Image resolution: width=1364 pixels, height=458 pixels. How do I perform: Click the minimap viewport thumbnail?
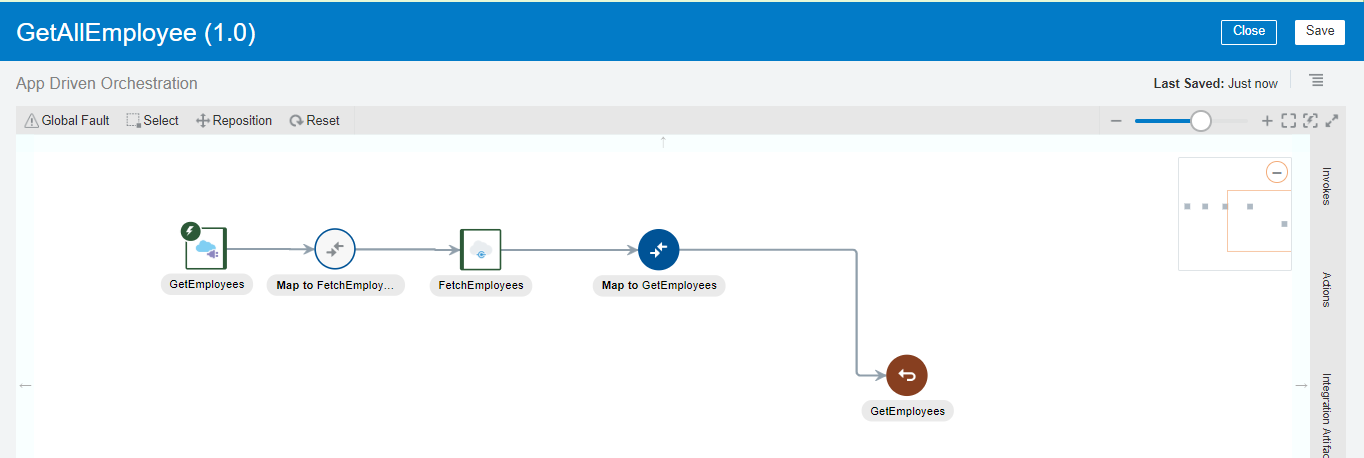(1259, 220)
